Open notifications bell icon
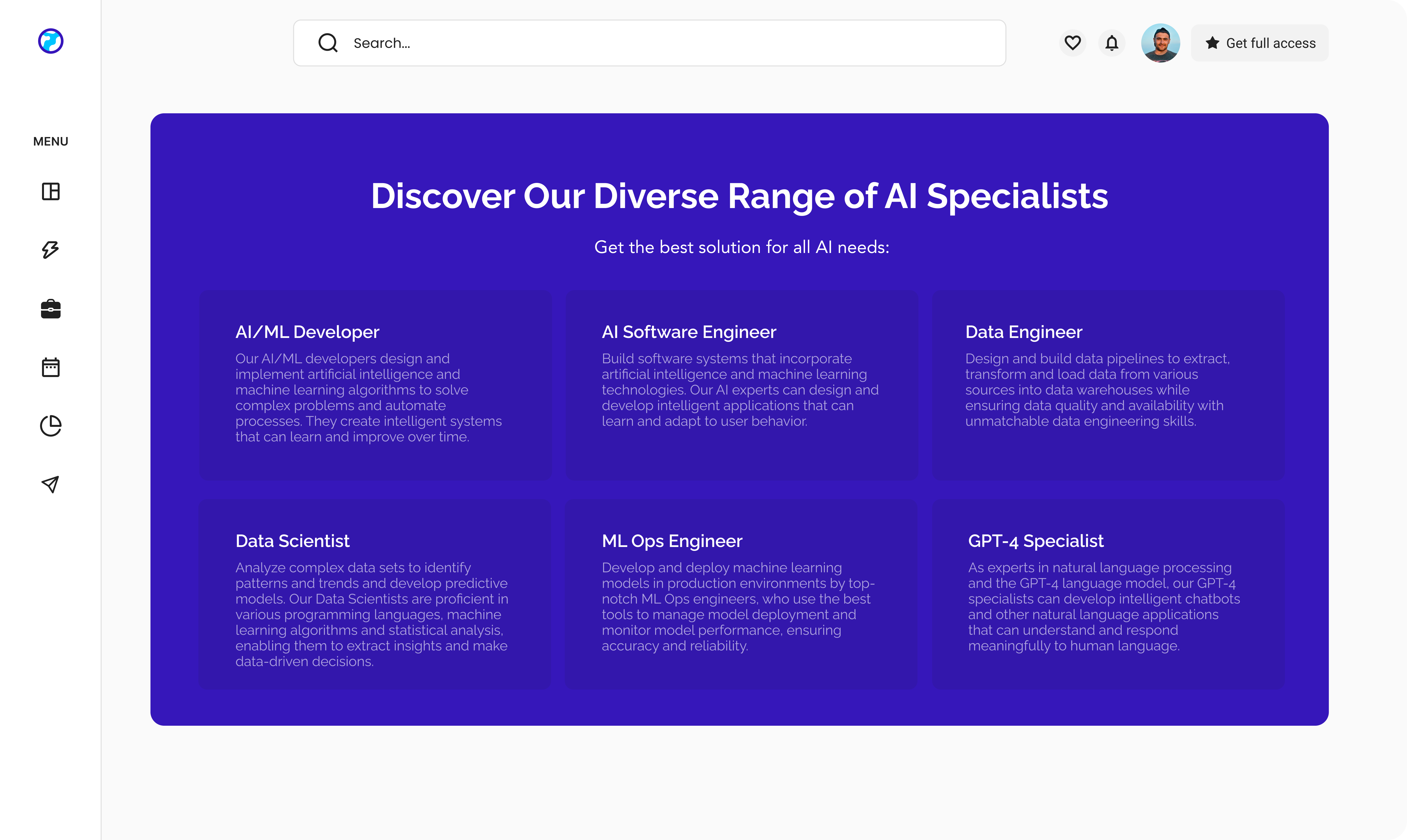 point(1112,43)
